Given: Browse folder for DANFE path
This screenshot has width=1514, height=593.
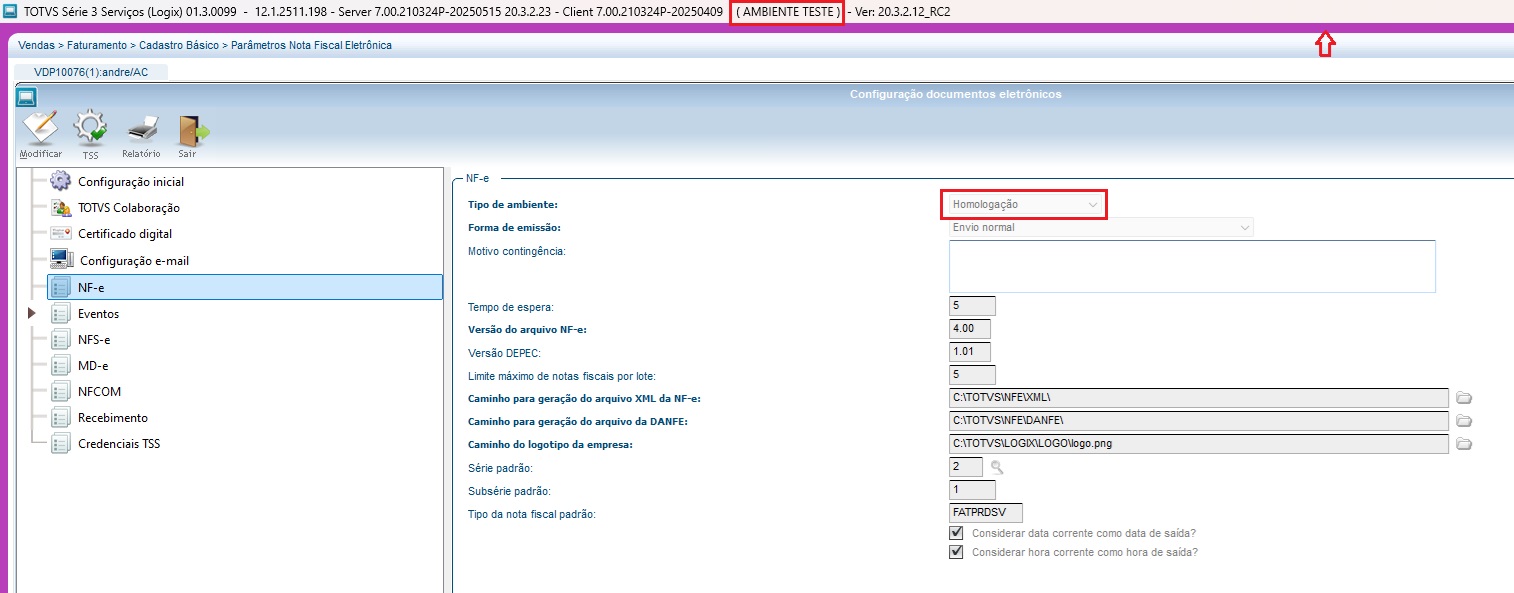Looking at the screenshot, I should [1465, 421].
